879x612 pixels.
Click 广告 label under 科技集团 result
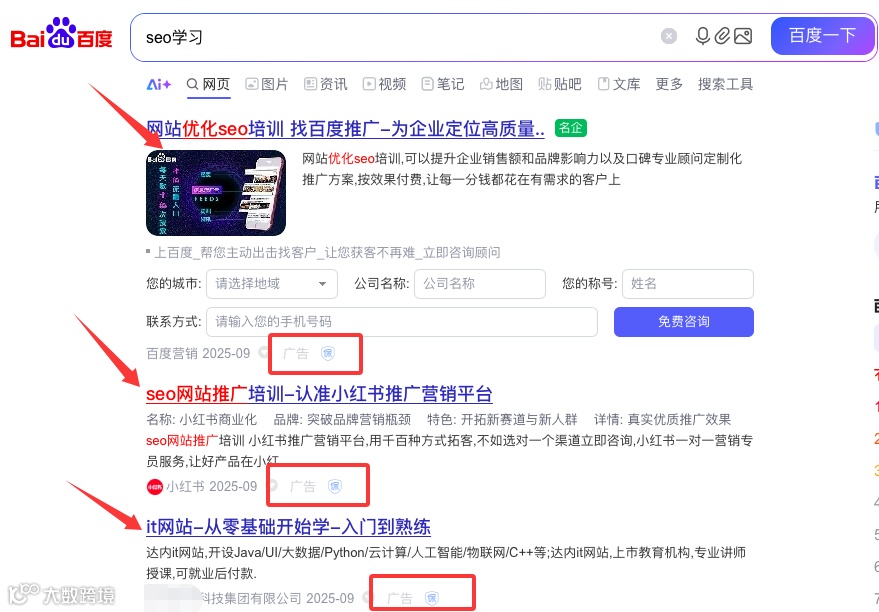400,599
